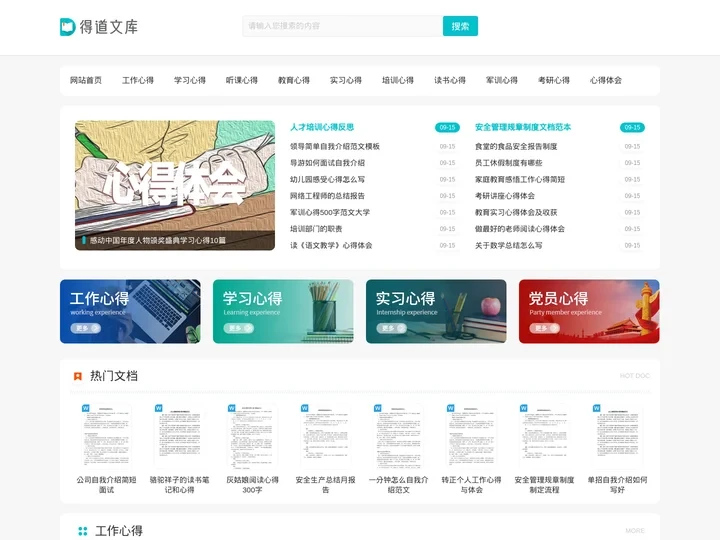The height and width of the screenshot is (540, 720).
Task: Open the 党员心得 category card
Action: coord(589,311)
